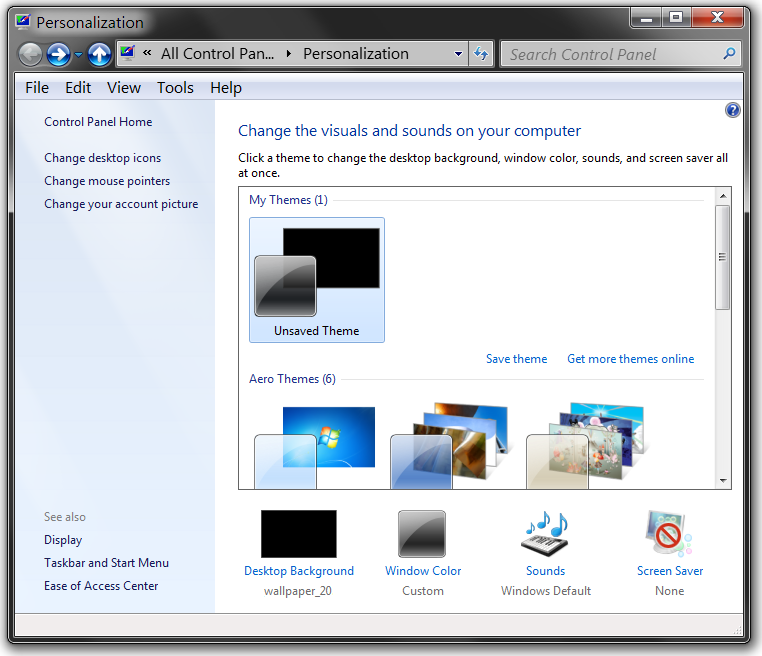Image resolution: width=762 pixels, height=656 pixels.
Task: Go to Control Panel Home
Action: coord(98,122)
